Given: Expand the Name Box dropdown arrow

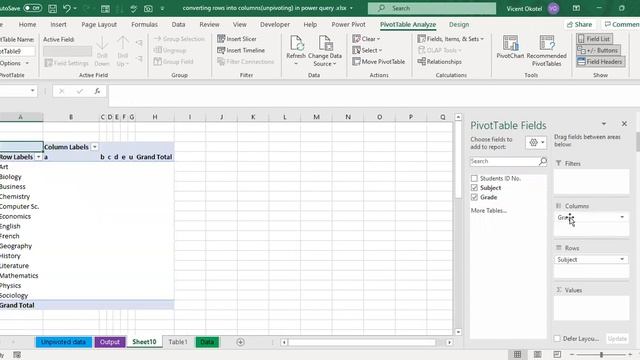Looking at the screenshot, I should pos(32,91).
